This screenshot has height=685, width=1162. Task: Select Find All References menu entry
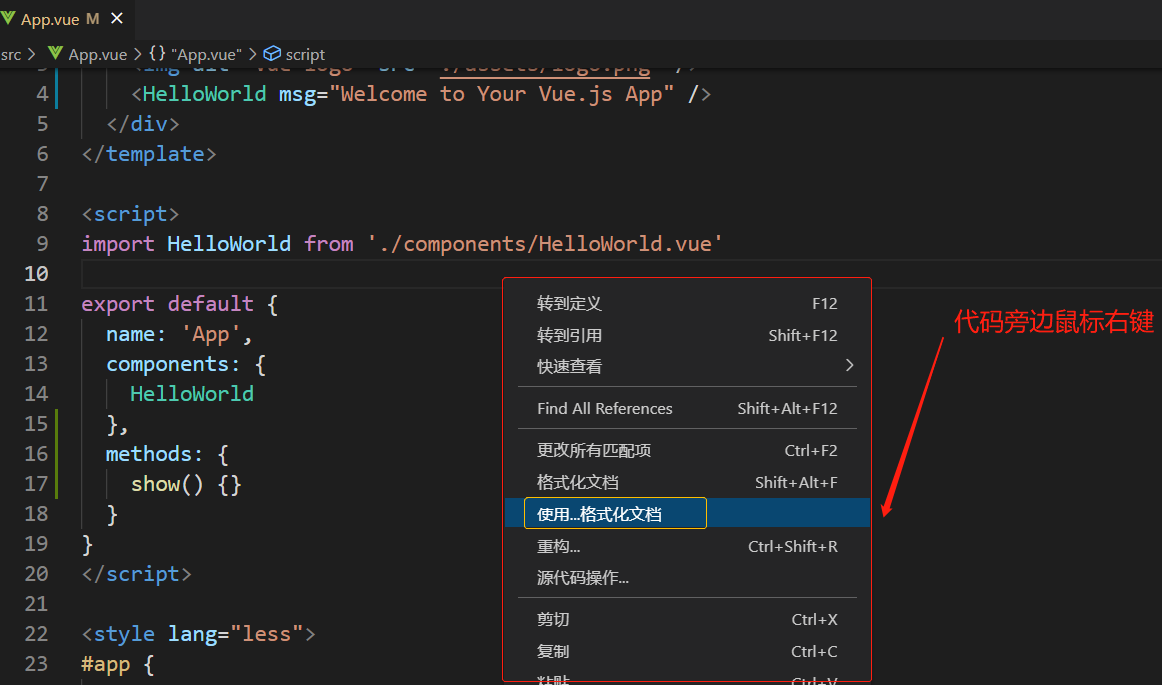[687, 408]
